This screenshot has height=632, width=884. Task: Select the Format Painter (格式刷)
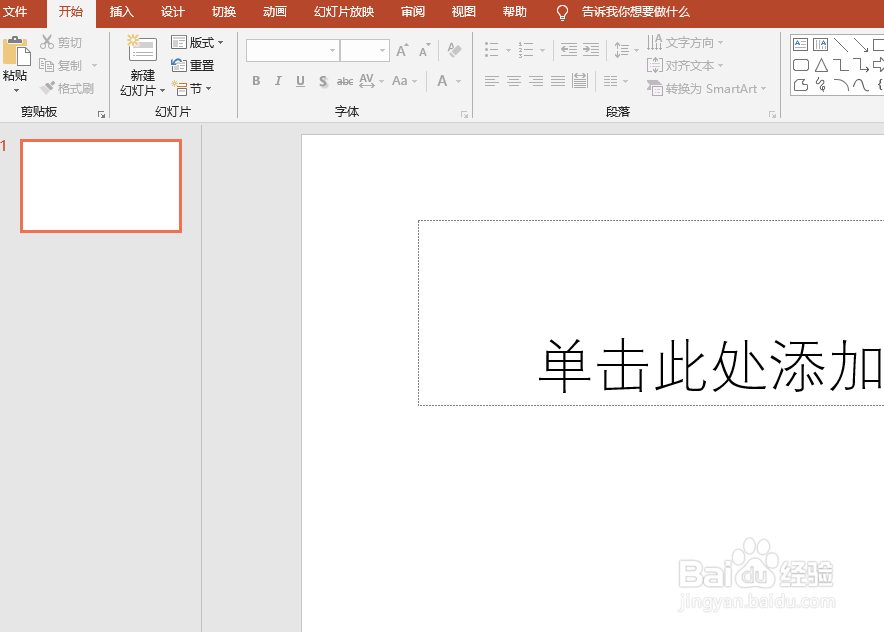[67, 89]
